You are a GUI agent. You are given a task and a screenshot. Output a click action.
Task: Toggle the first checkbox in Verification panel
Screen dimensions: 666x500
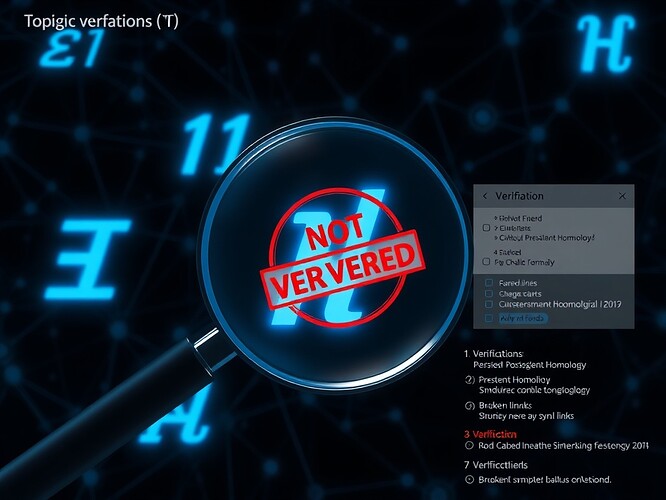(x=486, y=227)
